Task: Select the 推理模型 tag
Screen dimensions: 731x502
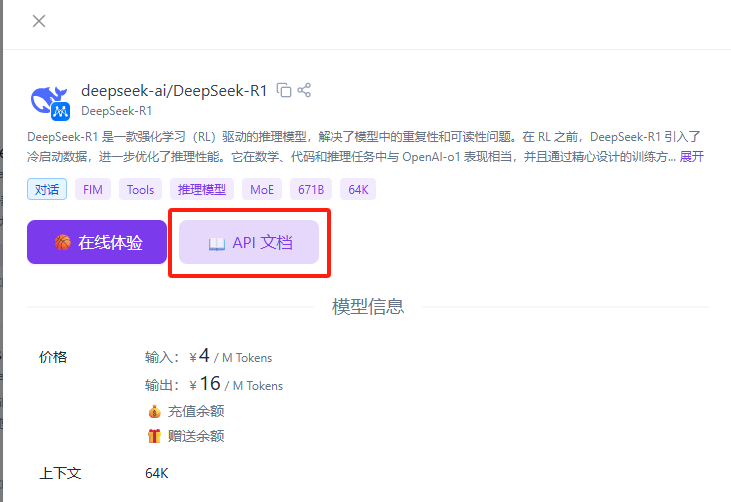Action: coord(202,189)
